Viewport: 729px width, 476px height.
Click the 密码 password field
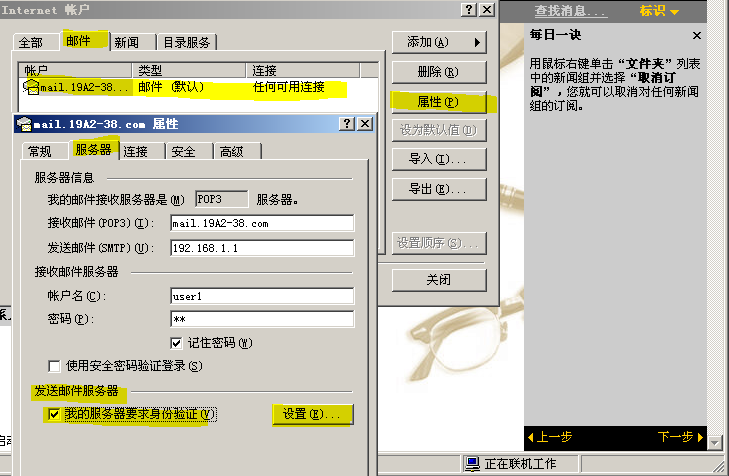(262, 319)
